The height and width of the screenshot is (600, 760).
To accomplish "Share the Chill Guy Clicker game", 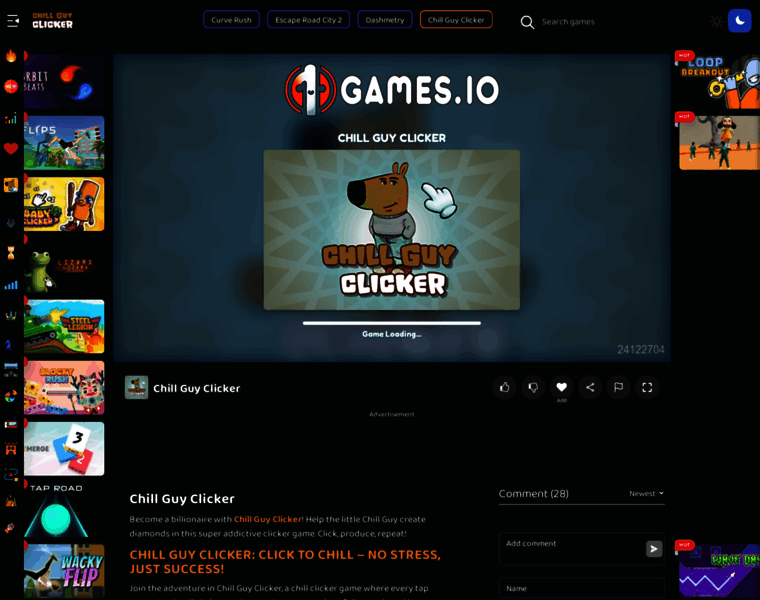I will pos(590,387).
